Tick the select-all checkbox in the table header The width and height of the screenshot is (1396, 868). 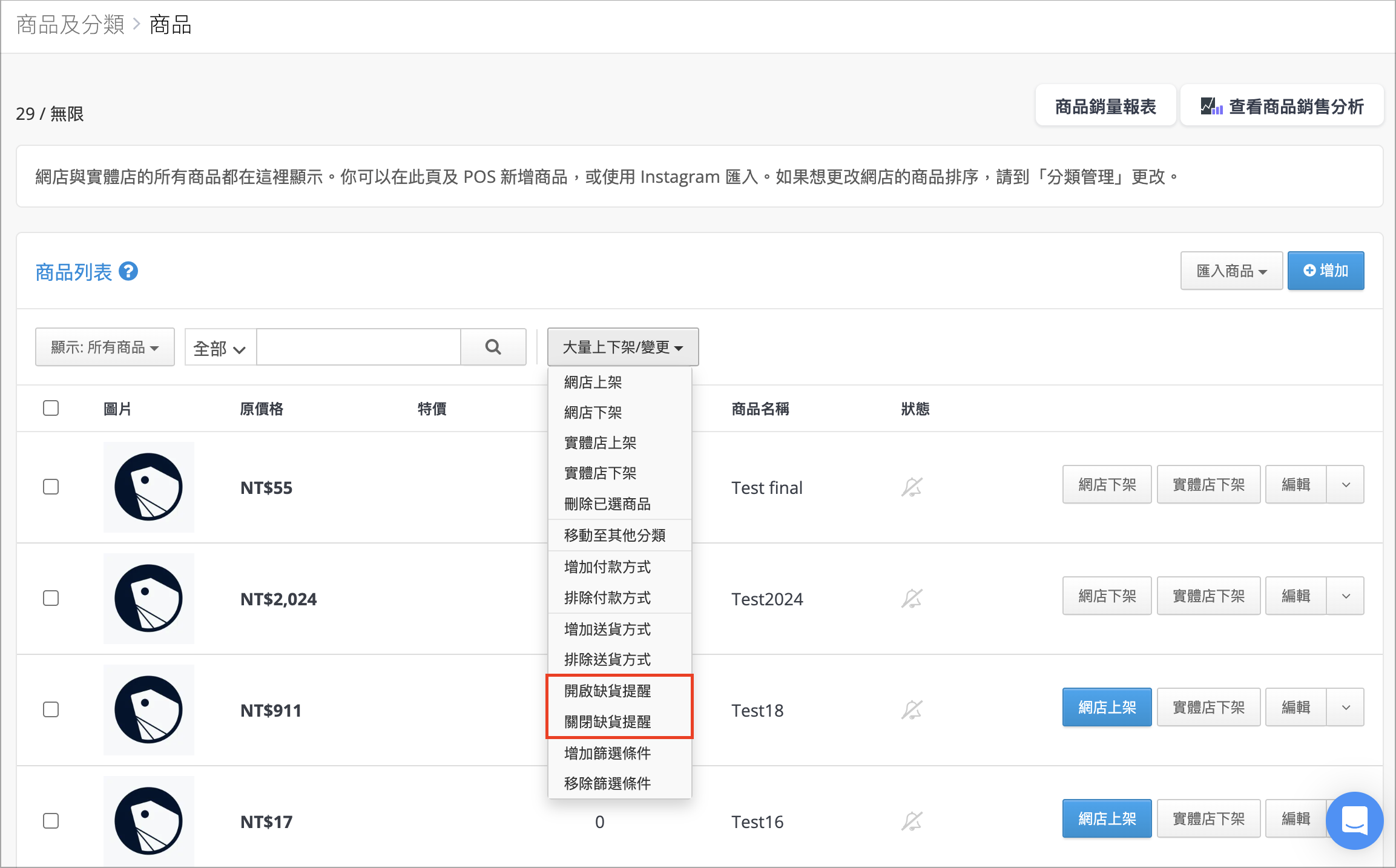tap(51, 408)
